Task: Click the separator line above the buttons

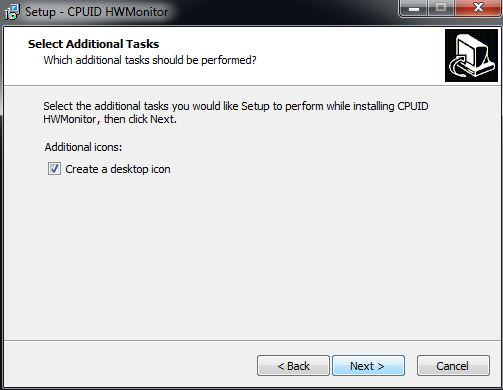Action: point(252,340)
